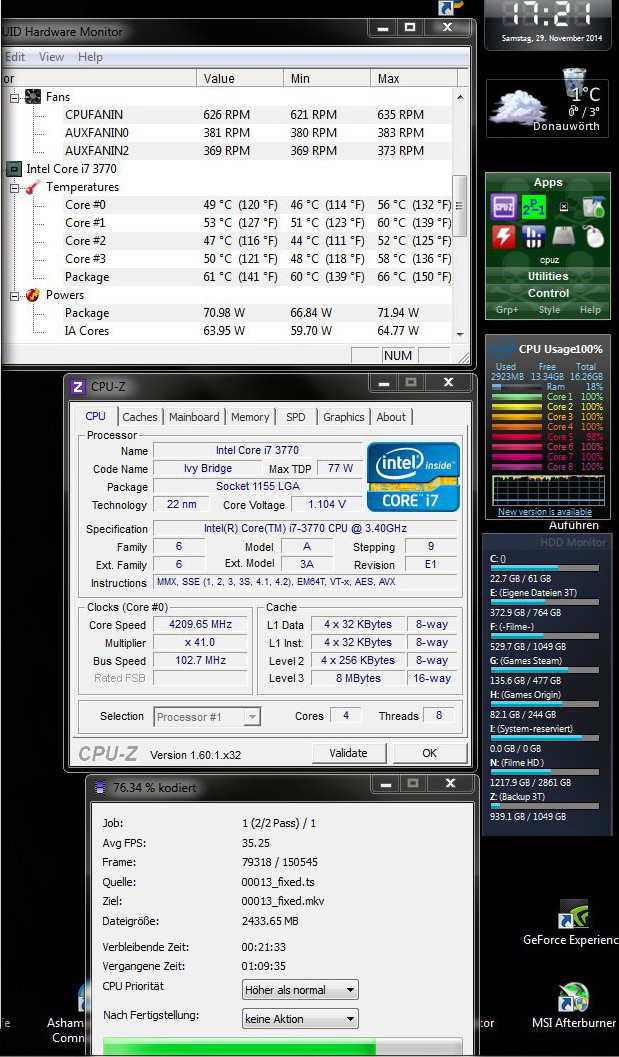The height and width of the screenshot is (1057, 619).
Task: Launch CPU-Z from the Apps gadget
Action: coord(503,206)
